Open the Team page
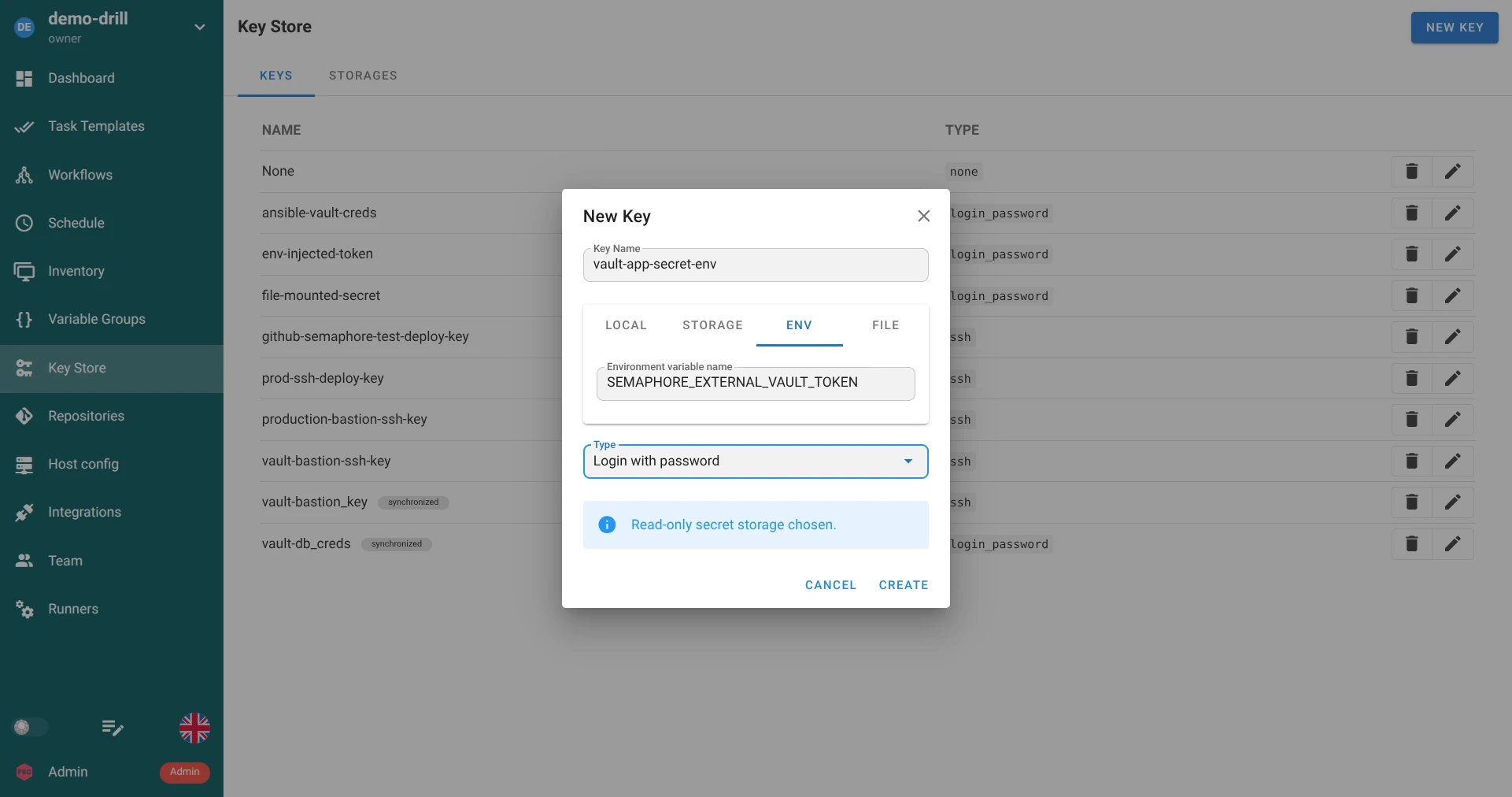 [x=112, y=561]
